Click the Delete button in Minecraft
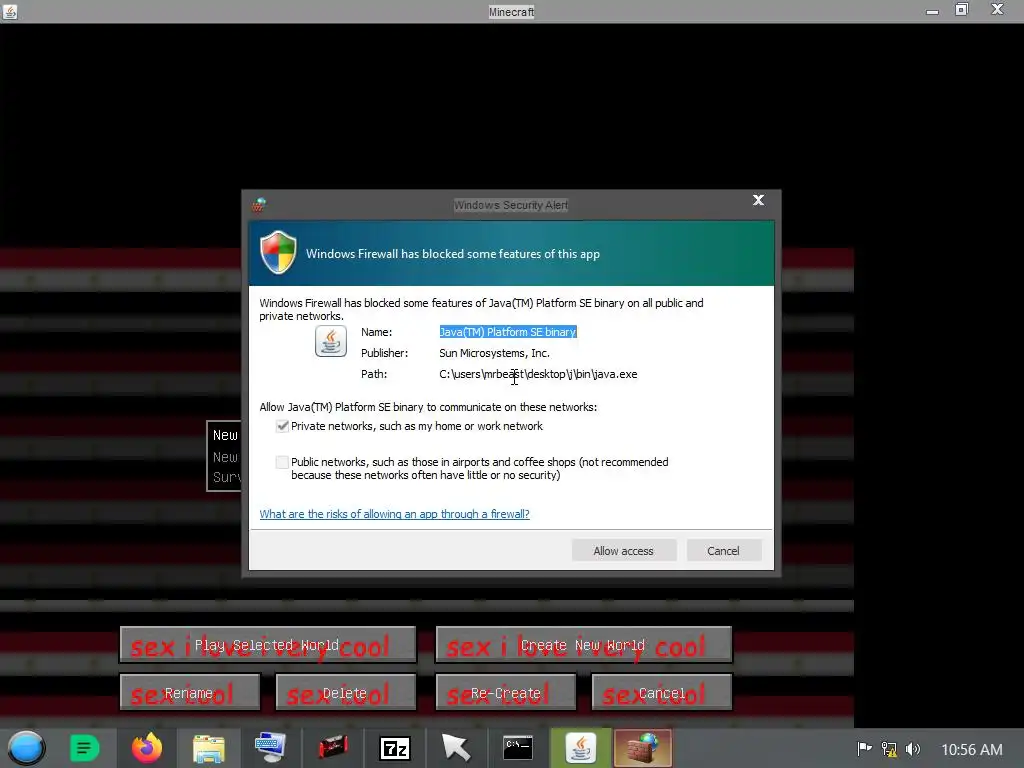This screenshot has height=768, width=1024. click(345, 693)
